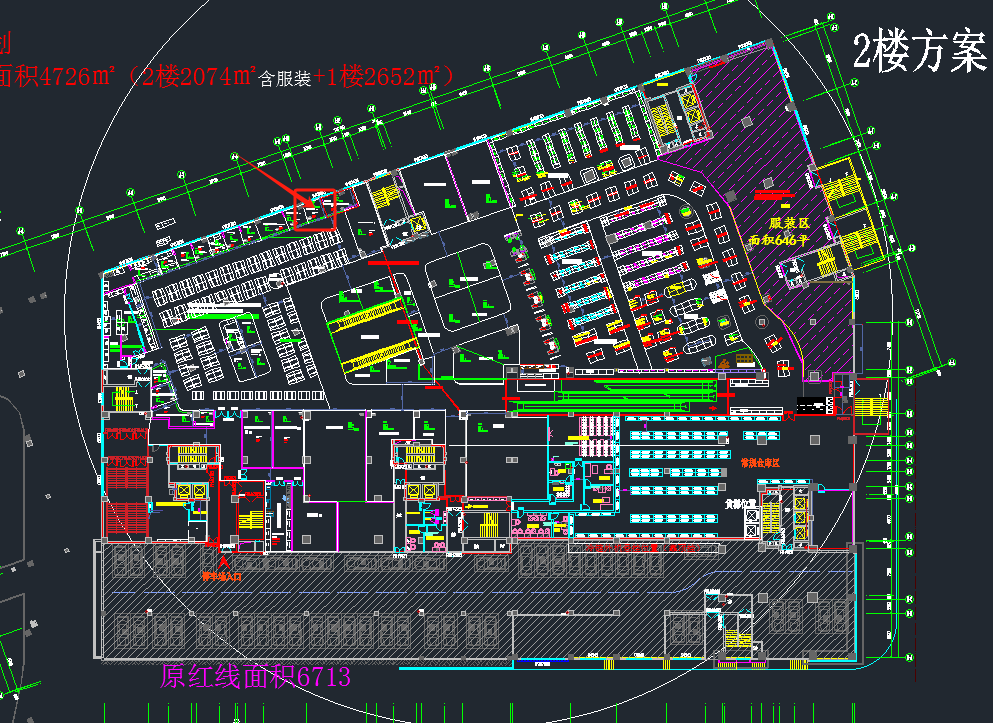
Task: Click the red 1楼2652㎡ area text
Action: [392, 75]
